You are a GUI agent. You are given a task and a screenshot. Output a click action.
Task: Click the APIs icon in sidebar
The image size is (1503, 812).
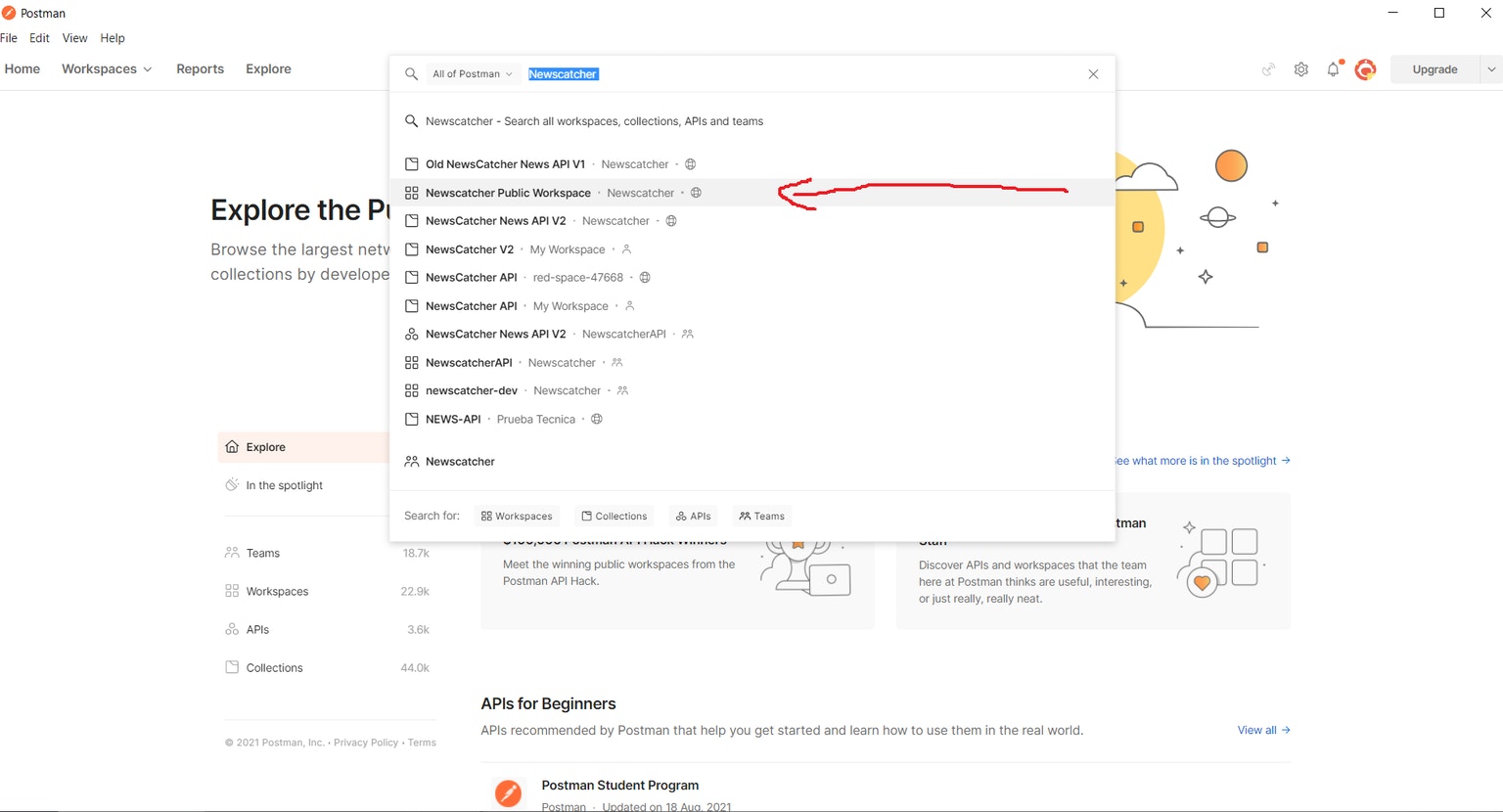[x=232, y=629]
